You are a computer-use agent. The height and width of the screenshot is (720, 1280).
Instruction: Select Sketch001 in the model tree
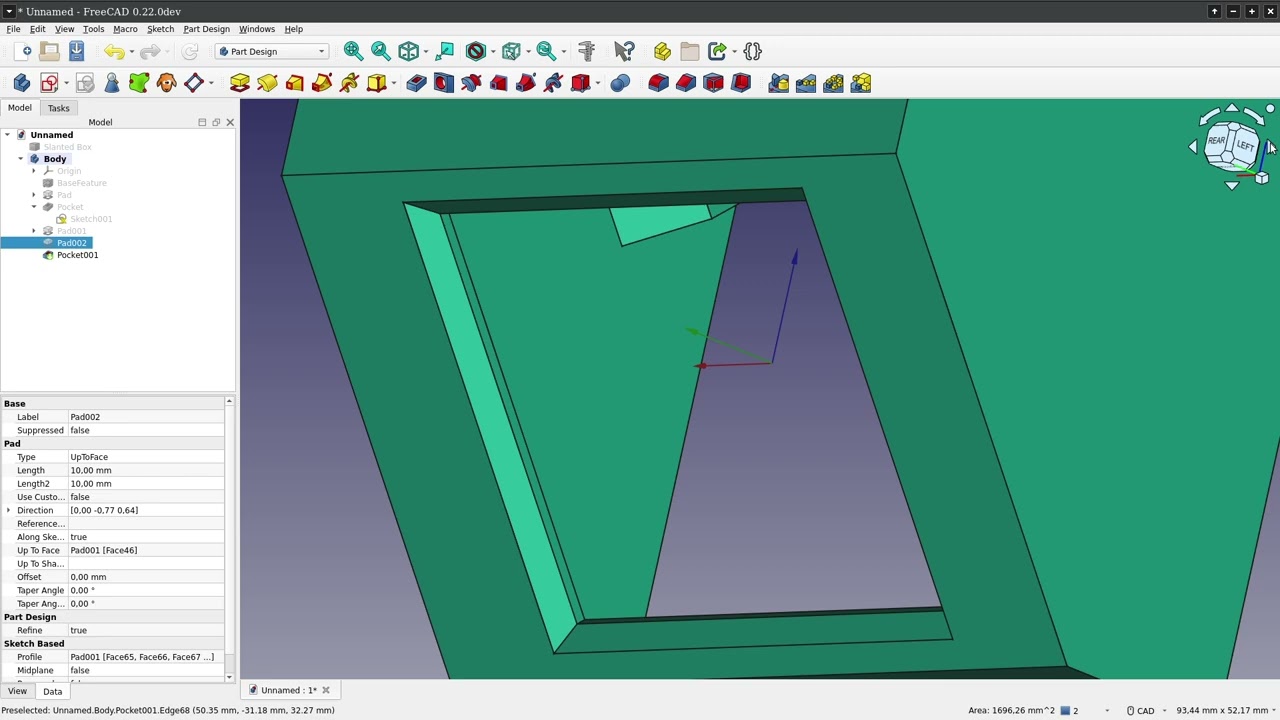(90, 219)
